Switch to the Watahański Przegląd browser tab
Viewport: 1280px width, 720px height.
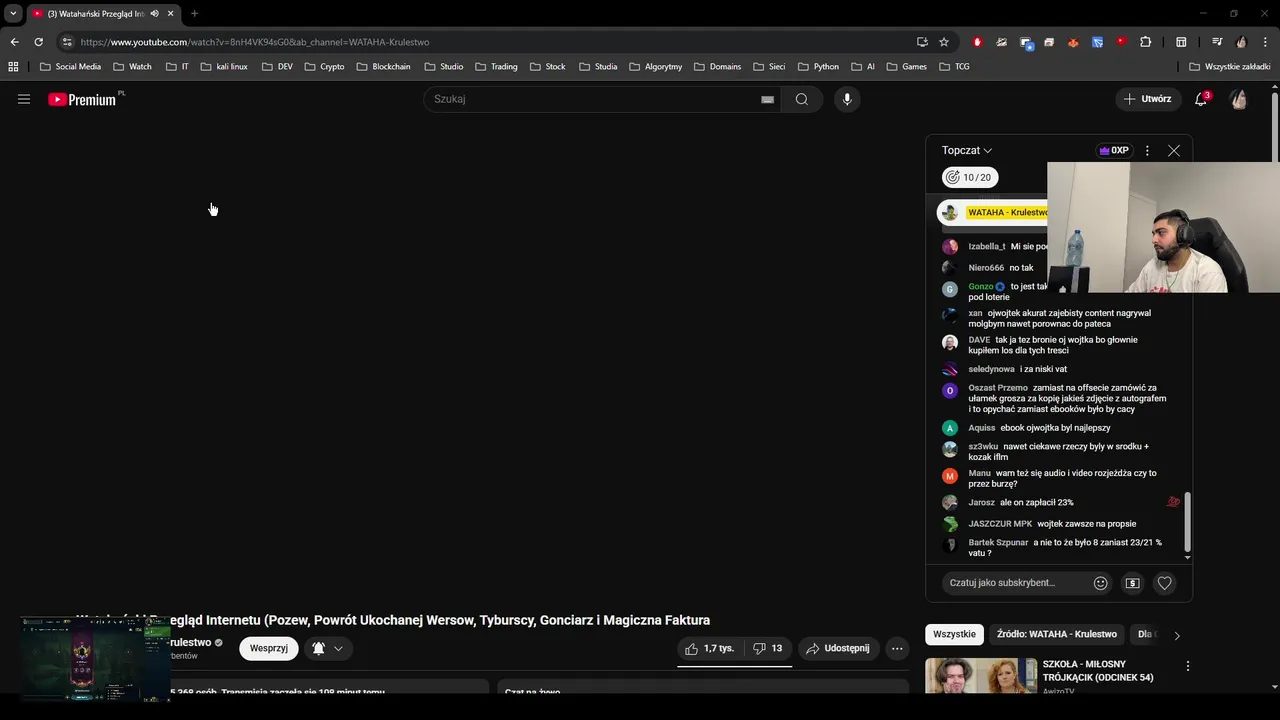(104, 14)
